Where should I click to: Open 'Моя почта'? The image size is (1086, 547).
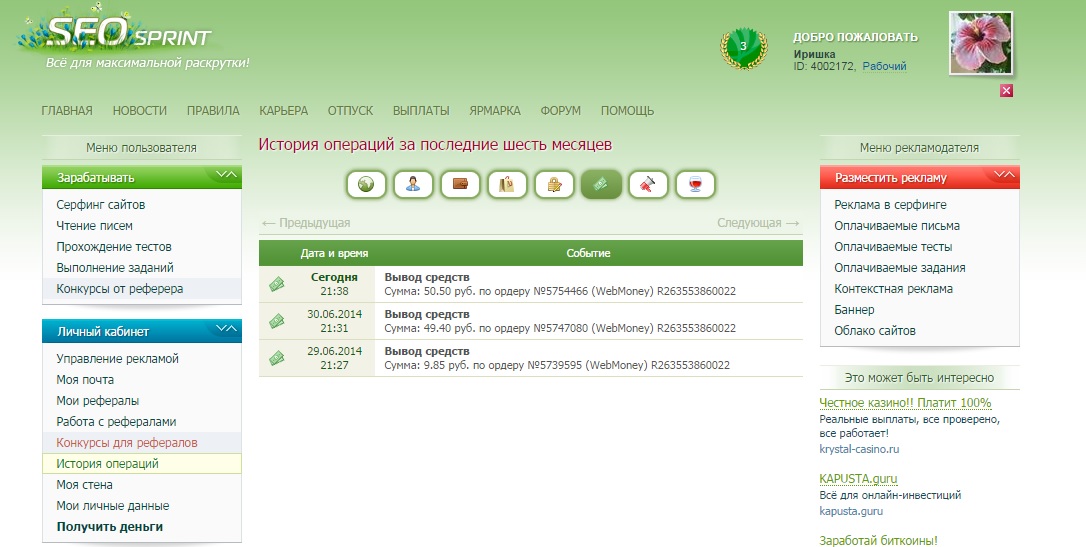click(85, 379)
